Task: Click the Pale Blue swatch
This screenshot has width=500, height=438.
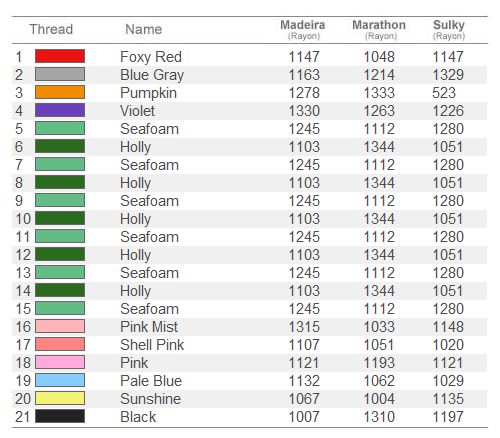Action: [x=60, y=380]
